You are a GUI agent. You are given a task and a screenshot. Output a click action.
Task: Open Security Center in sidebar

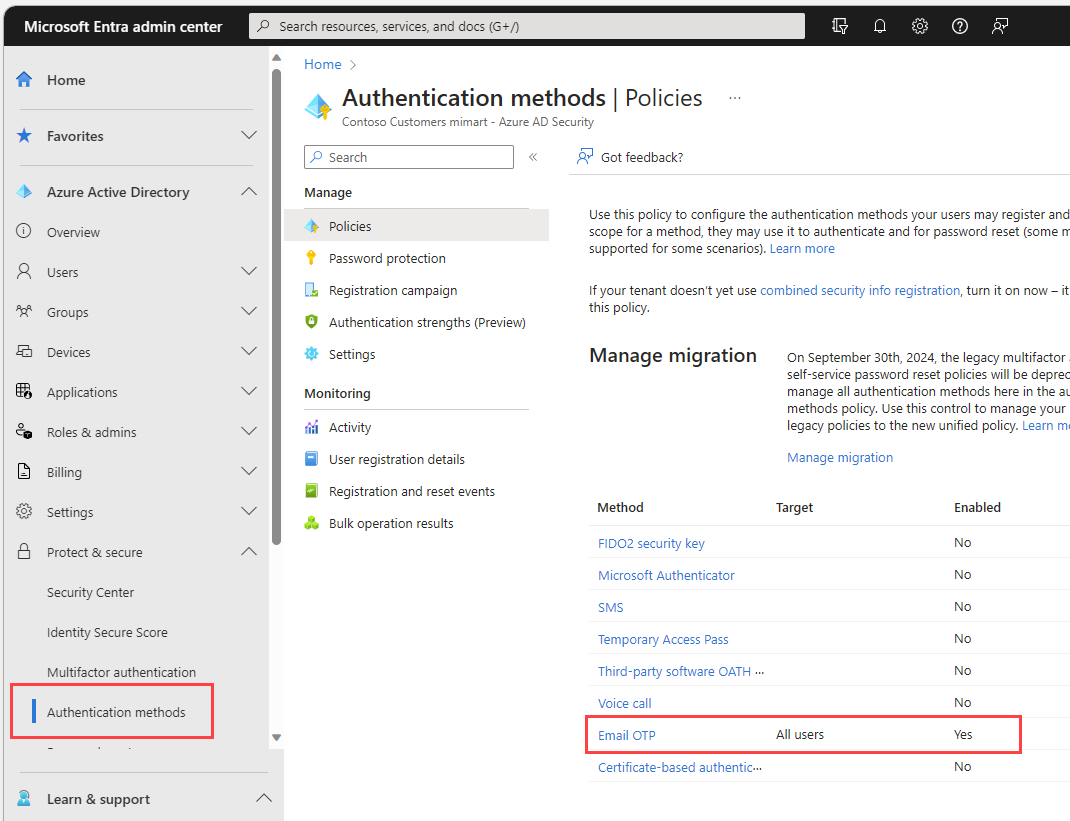(x=90, y=592)
